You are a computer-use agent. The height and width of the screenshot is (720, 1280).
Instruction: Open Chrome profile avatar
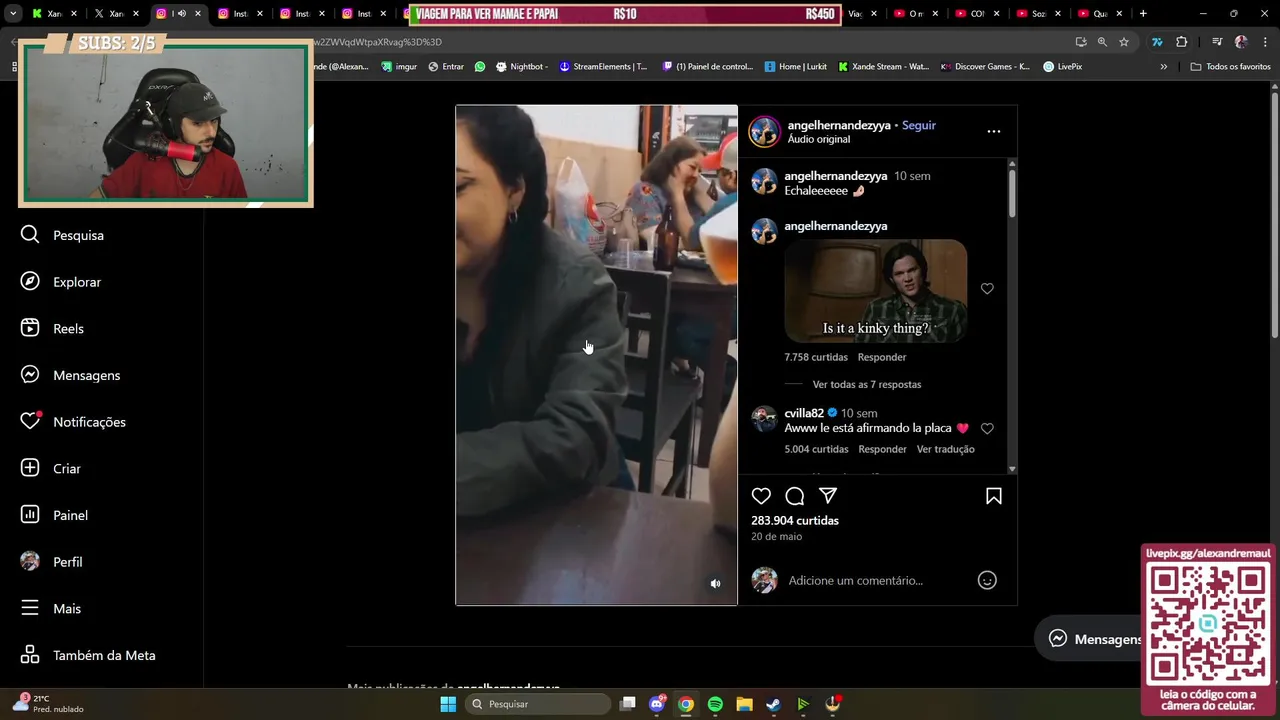click(1241, 42)
